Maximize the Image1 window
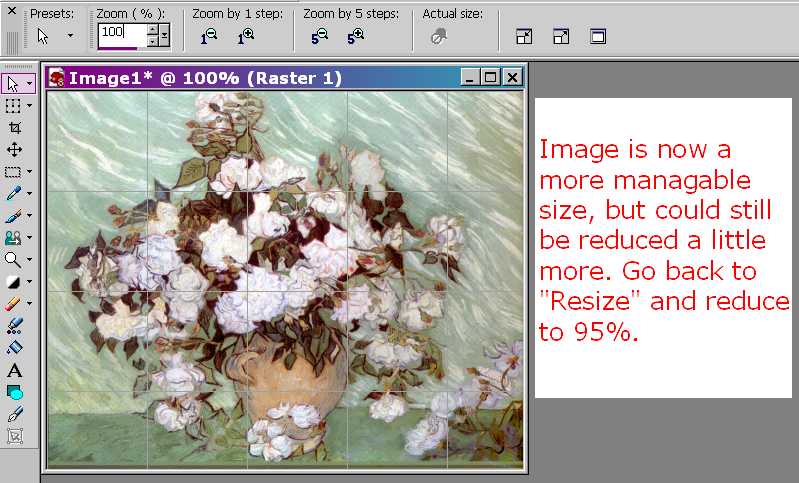 coord(491,77)
